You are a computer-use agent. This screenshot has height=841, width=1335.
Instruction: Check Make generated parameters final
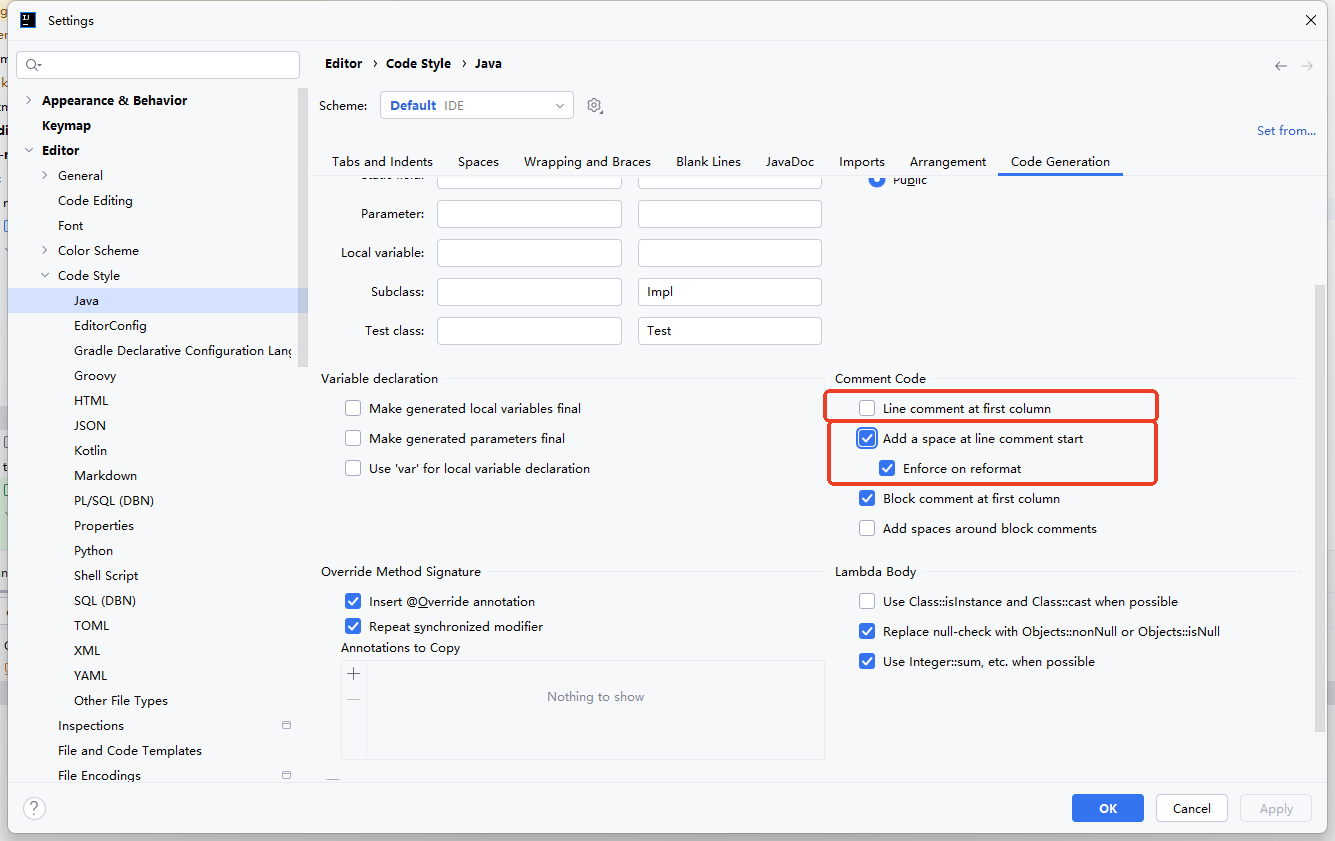coord(353,438)
